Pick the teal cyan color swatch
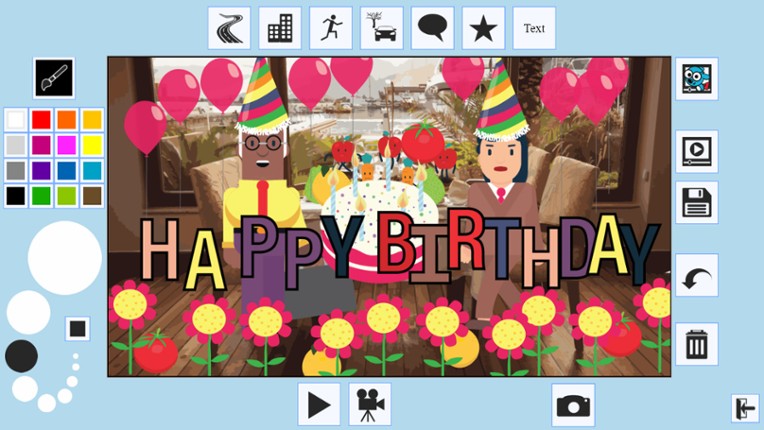This screenshot has height=430, width=764. point(92,171)
